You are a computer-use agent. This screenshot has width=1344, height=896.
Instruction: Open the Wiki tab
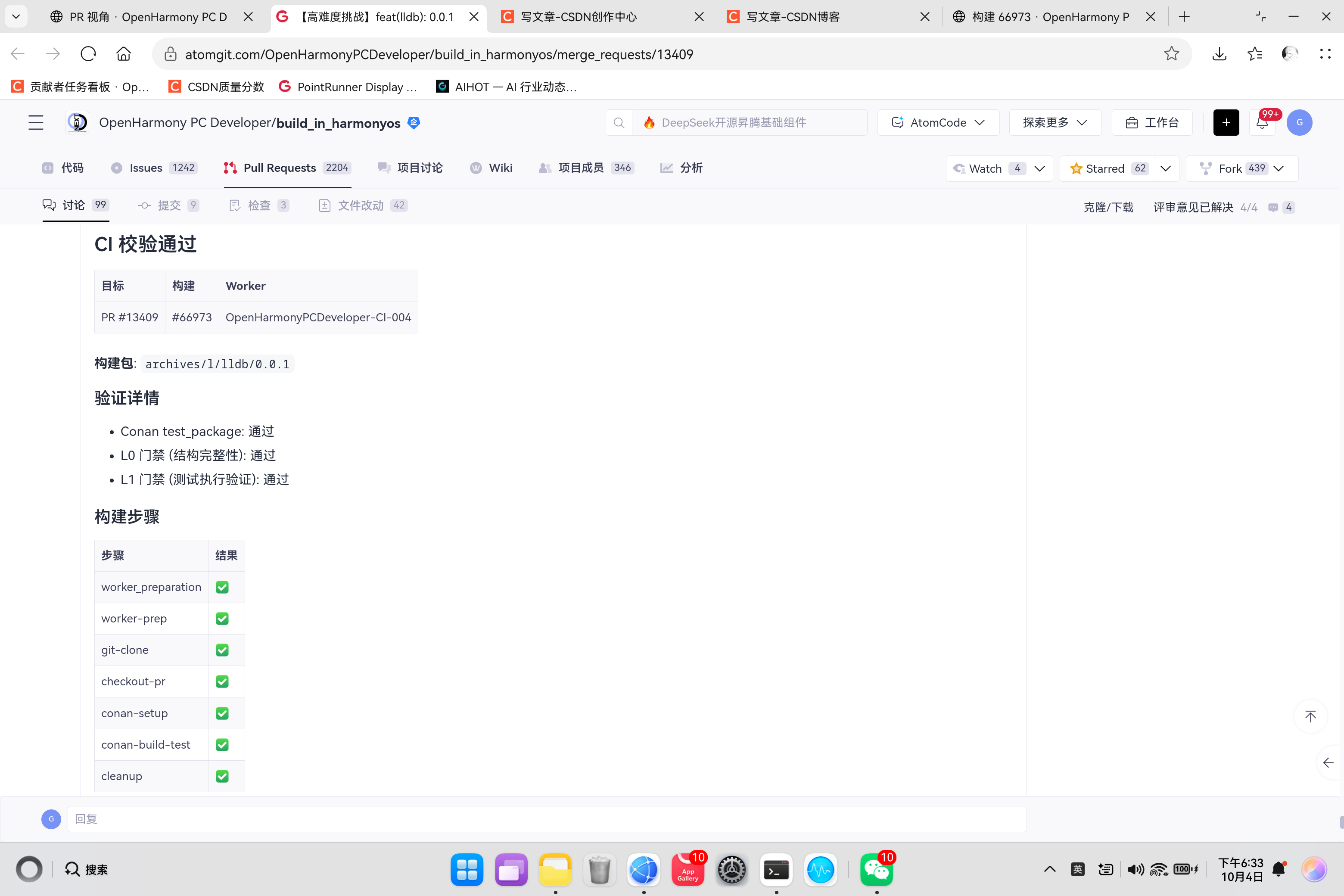tap(491, 168)
